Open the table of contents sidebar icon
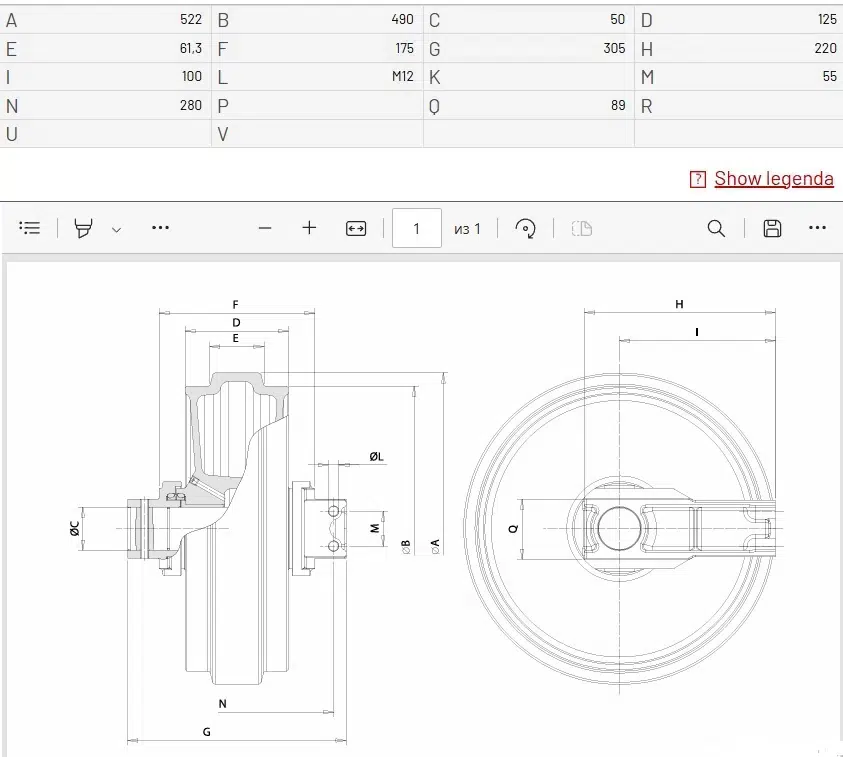This screenshot has height=757, width=843. 30,228
